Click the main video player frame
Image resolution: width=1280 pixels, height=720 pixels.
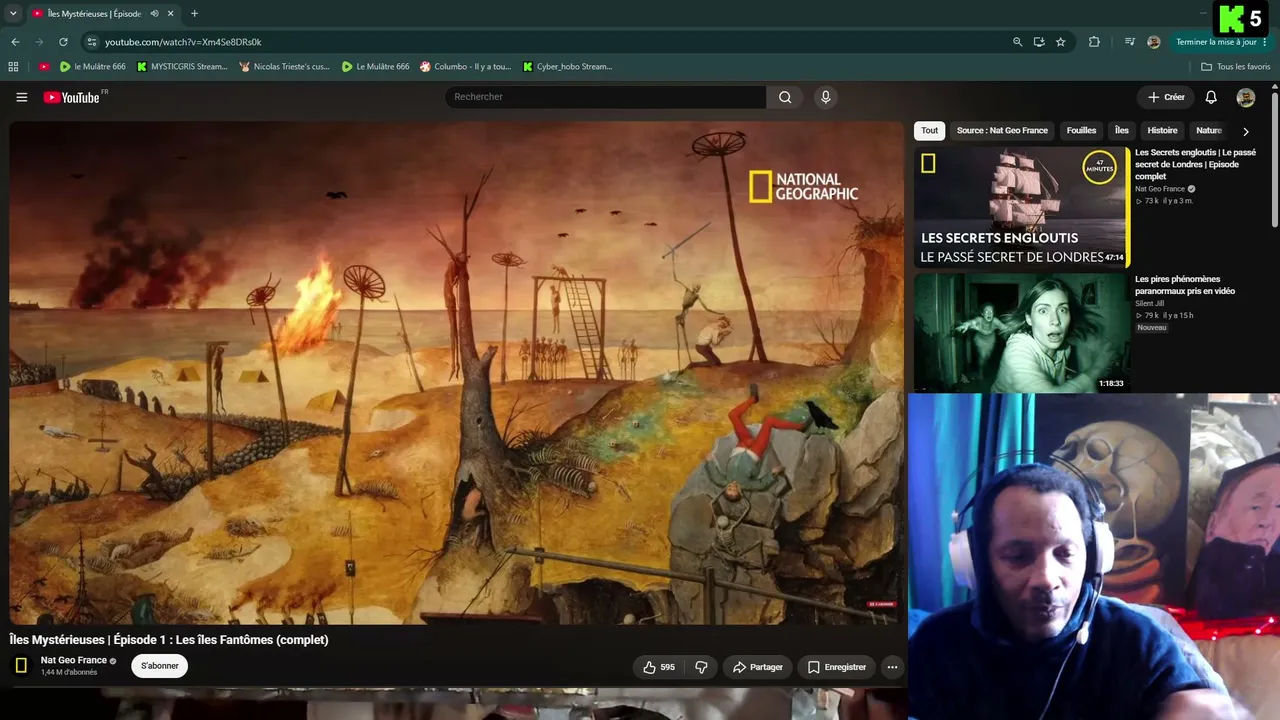[457, 373]
